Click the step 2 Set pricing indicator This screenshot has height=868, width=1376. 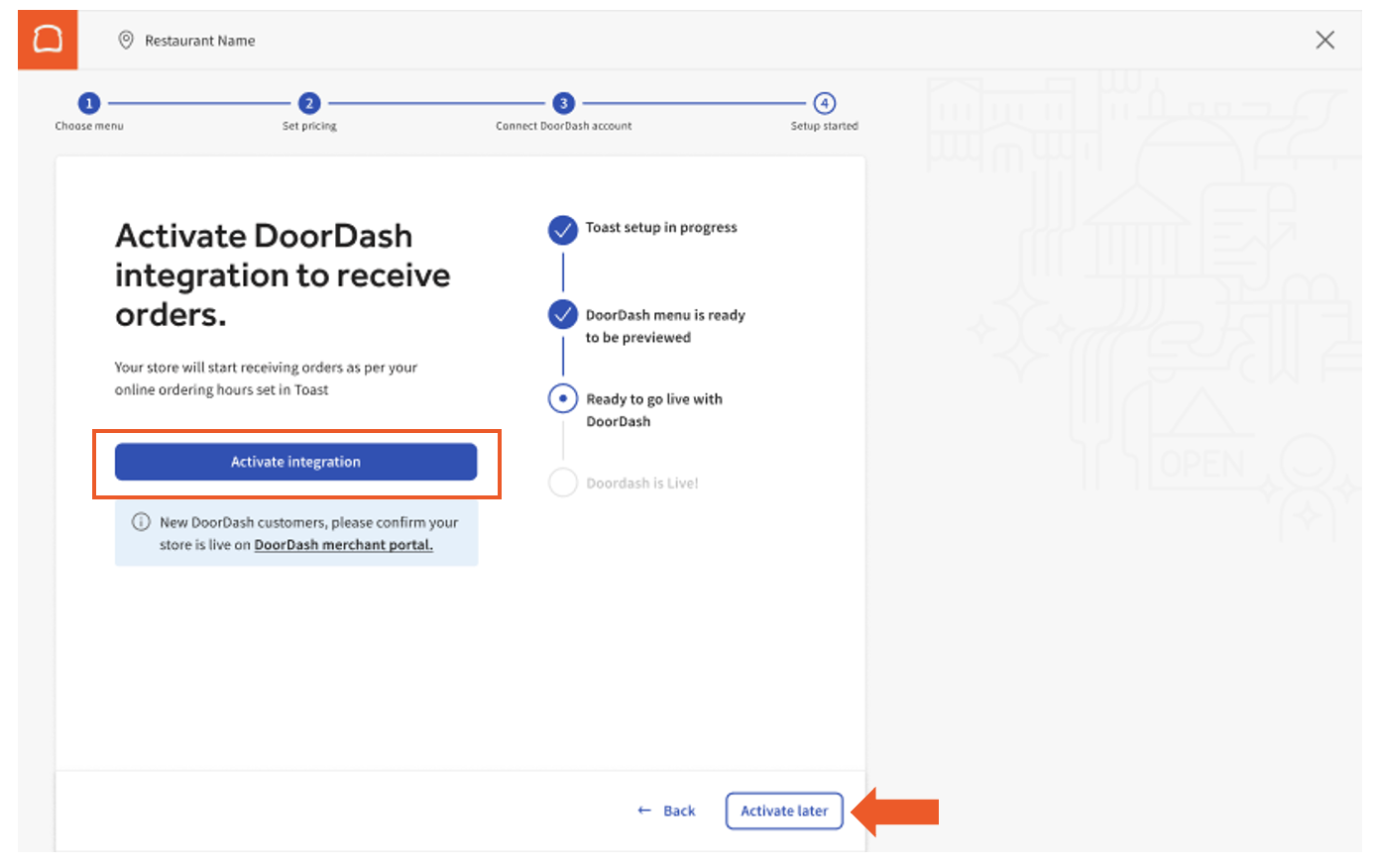point(308,103)
